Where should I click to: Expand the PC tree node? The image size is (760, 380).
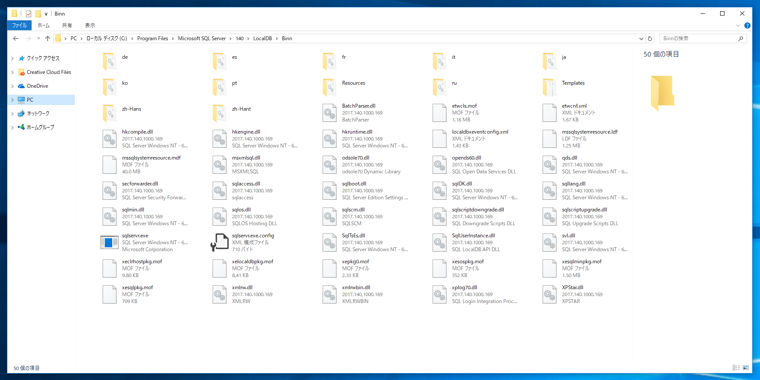pyautogui.click(x=12, y=100)
